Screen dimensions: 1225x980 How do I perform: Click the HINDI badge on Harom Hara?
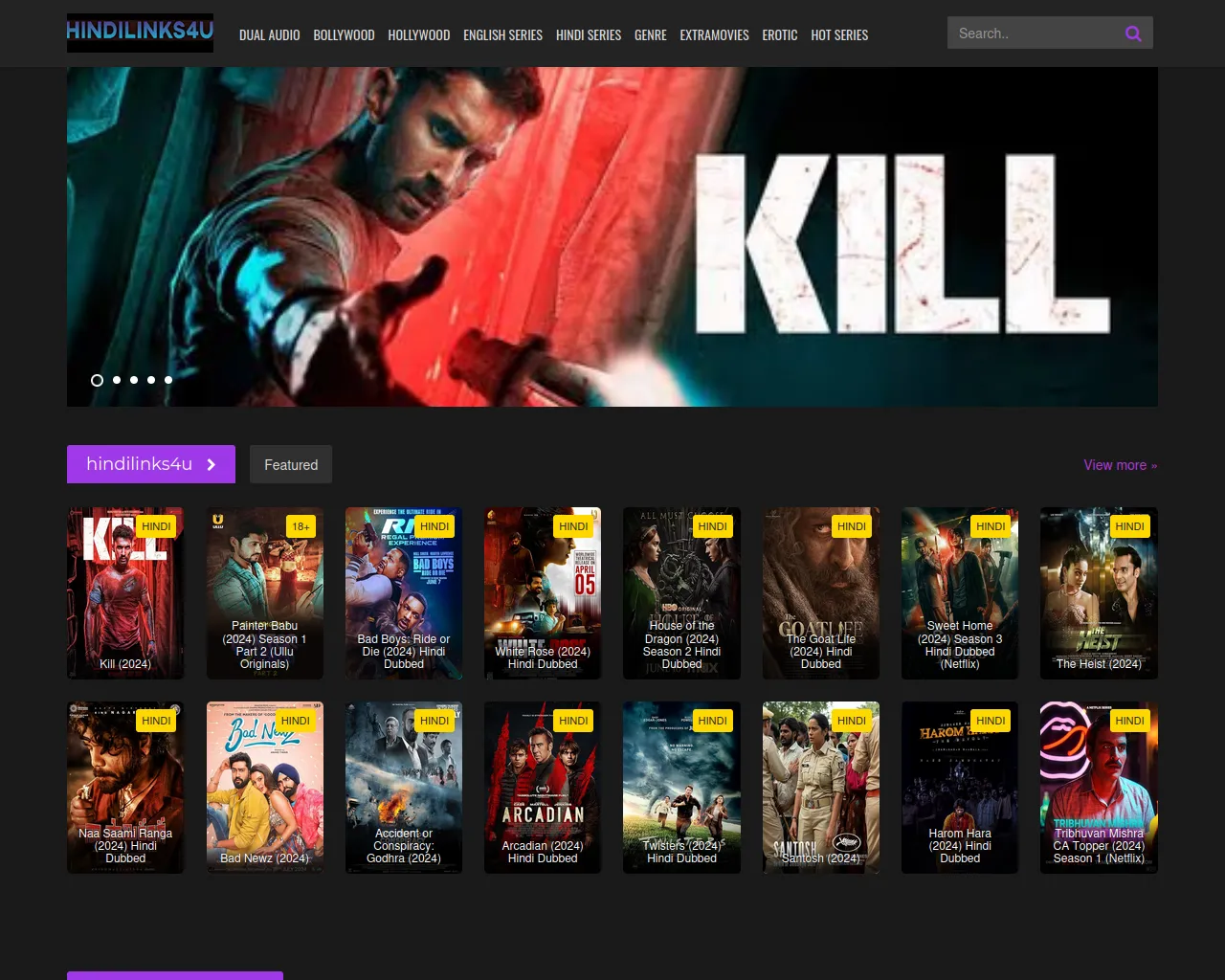(x=991, y=721)
